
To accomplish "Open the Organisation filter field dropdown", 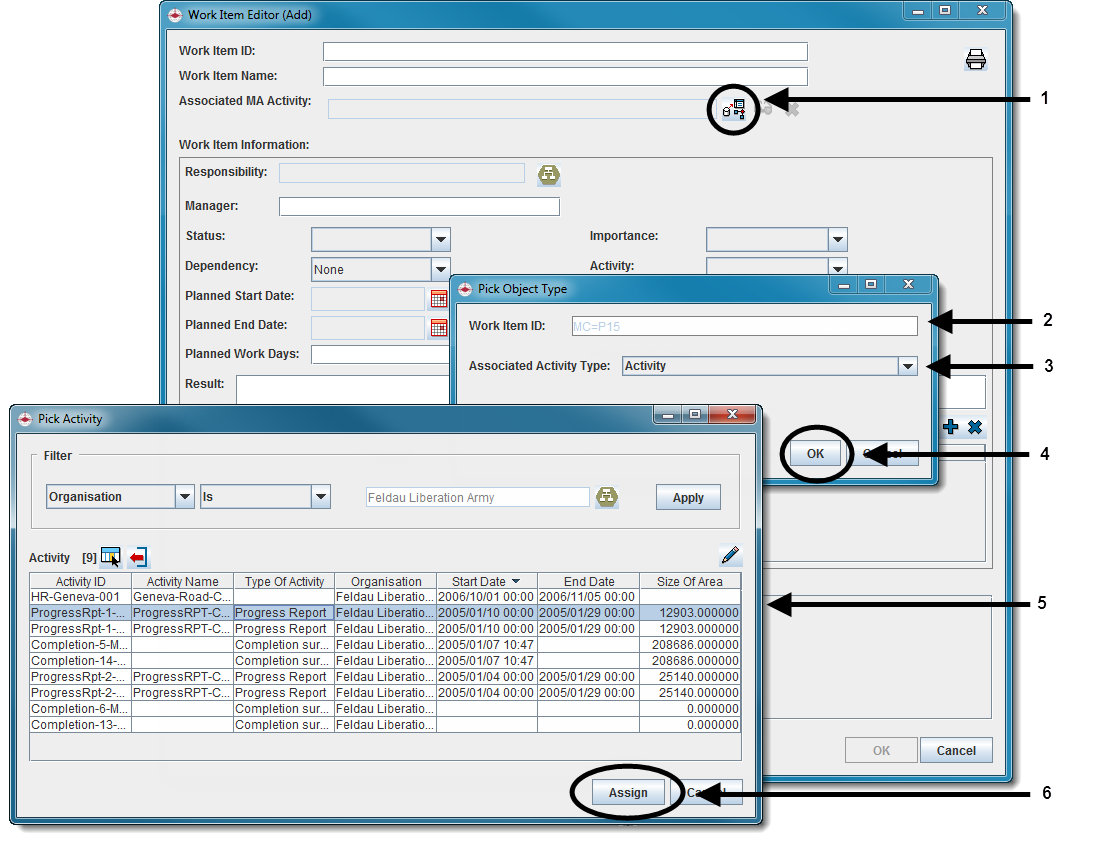I will click(x=184, y=497).
